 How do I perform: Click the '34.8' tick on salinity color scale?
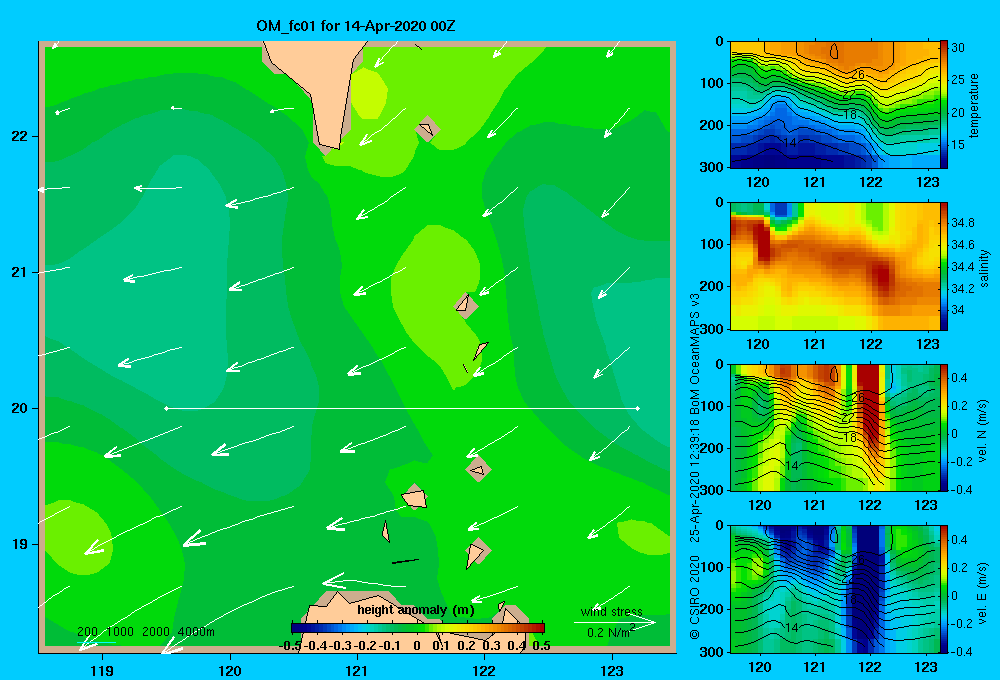click(963, 223)
